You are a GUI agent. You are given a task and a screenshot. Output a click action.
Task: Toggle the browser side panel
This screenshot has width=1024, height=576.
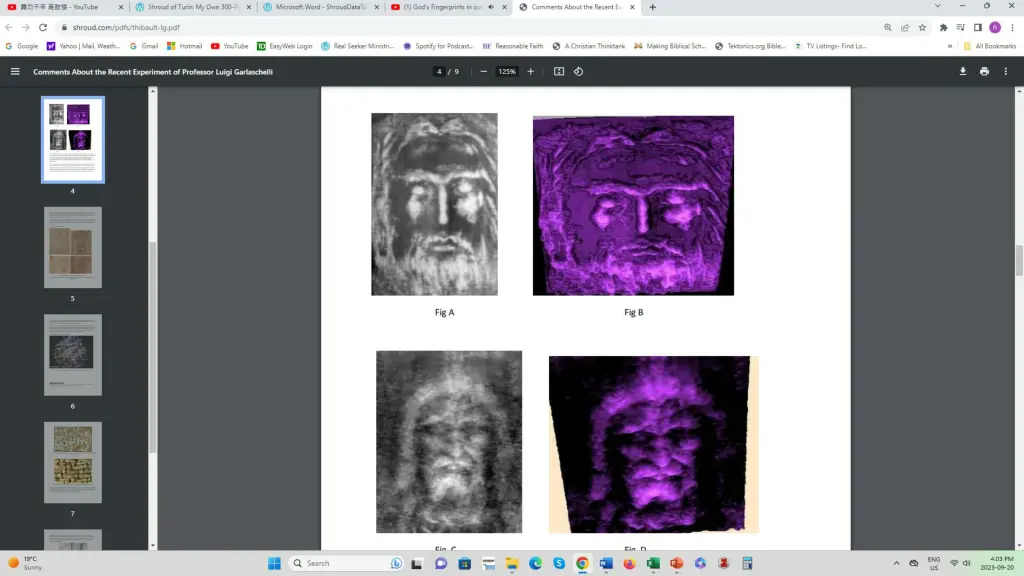tap(978, 27)
